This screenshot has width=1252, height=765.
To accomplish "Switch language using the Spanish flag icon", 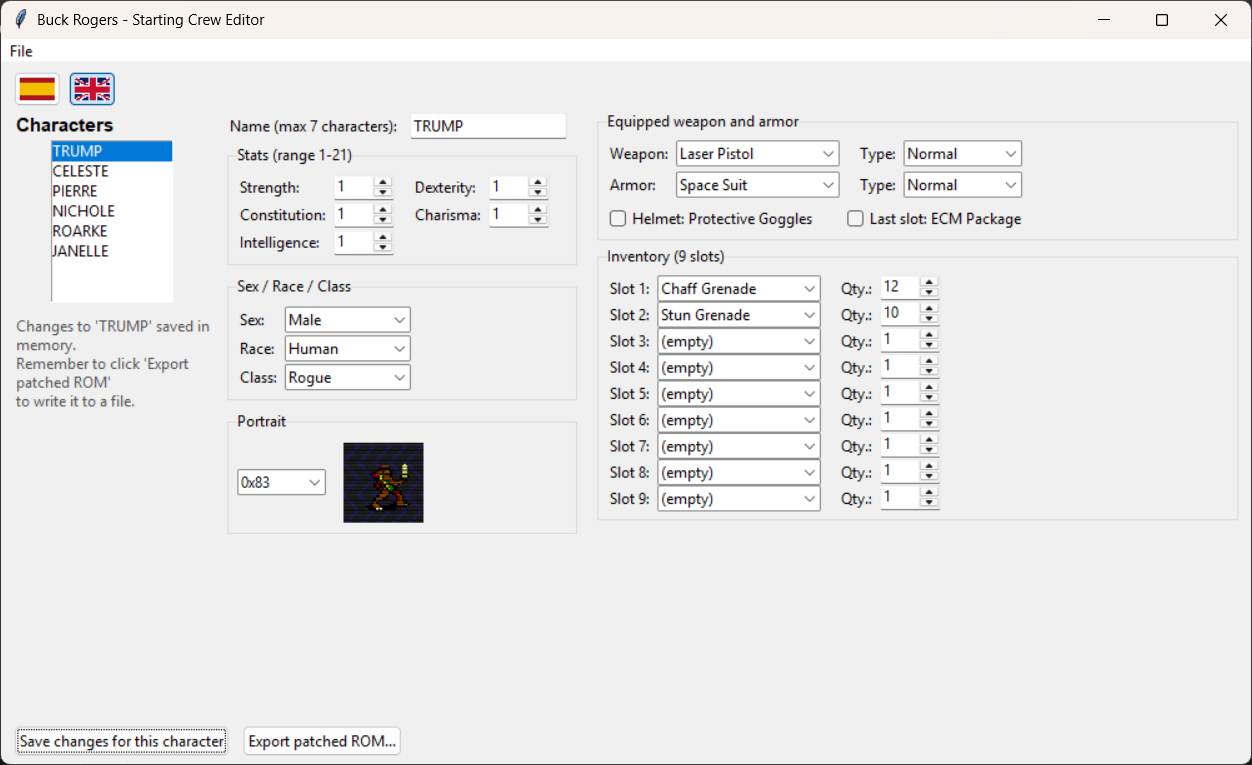I will pos(38,89).
